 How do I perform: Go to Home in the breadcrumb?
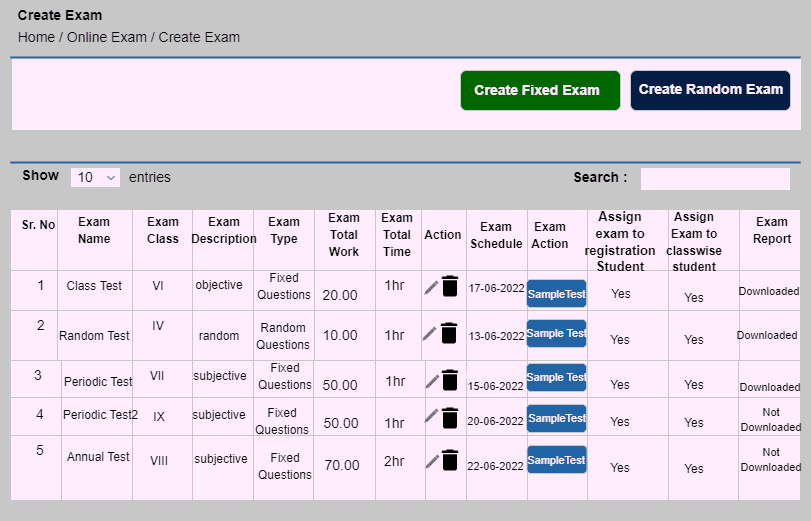pos(36,37)
